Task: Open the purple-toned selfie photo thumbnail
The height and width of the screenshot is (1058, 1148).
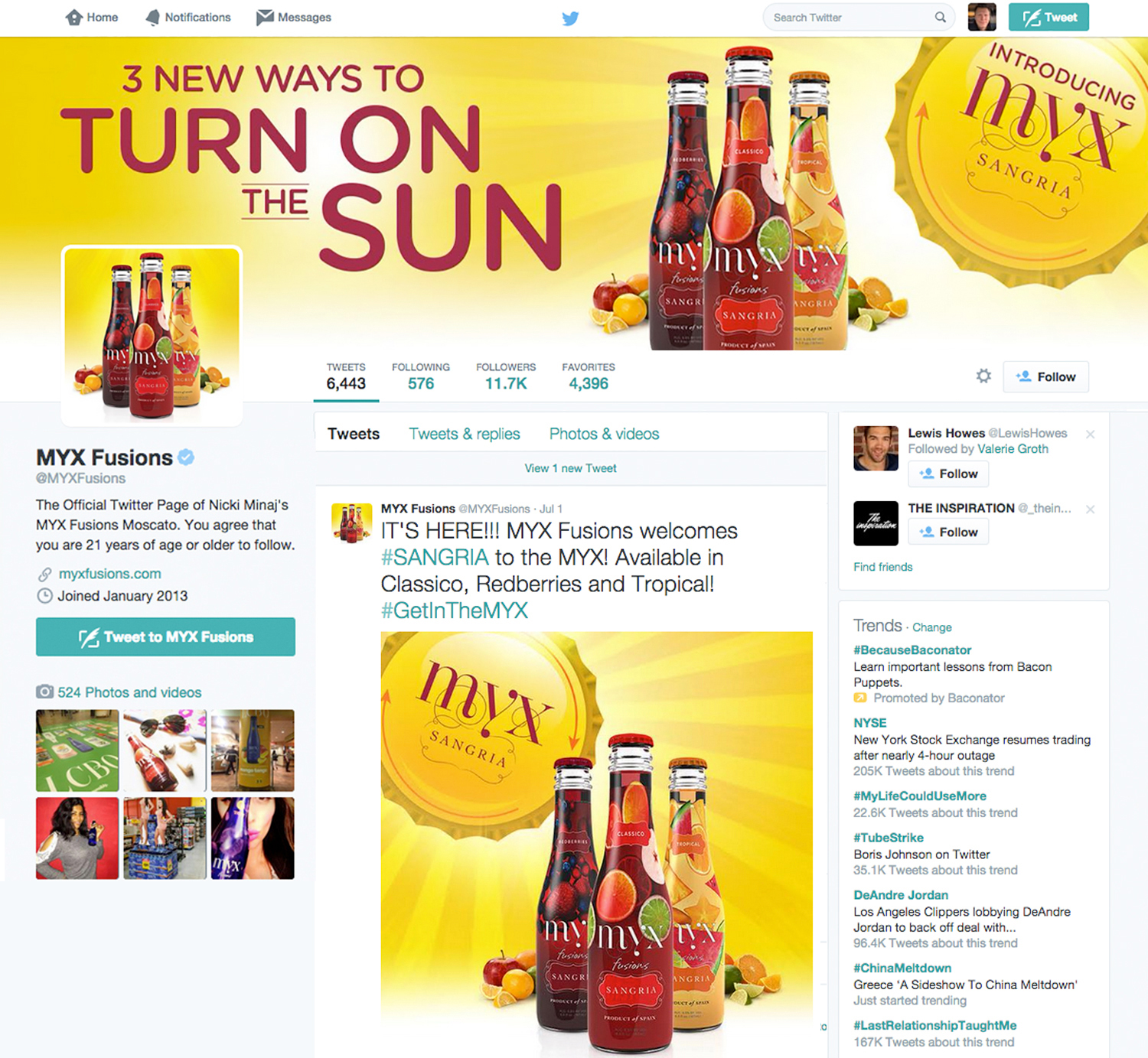Action: [x=253, y=838]
